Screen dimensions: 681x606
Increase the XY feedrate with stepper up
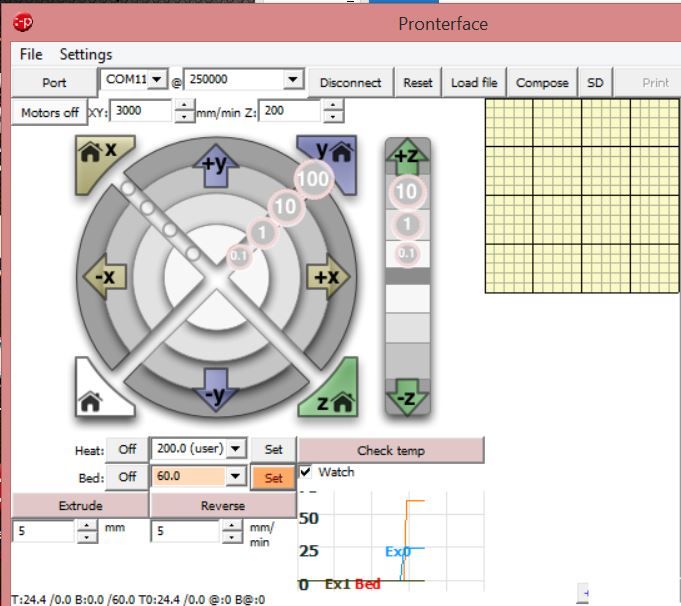tap(185, 105)
